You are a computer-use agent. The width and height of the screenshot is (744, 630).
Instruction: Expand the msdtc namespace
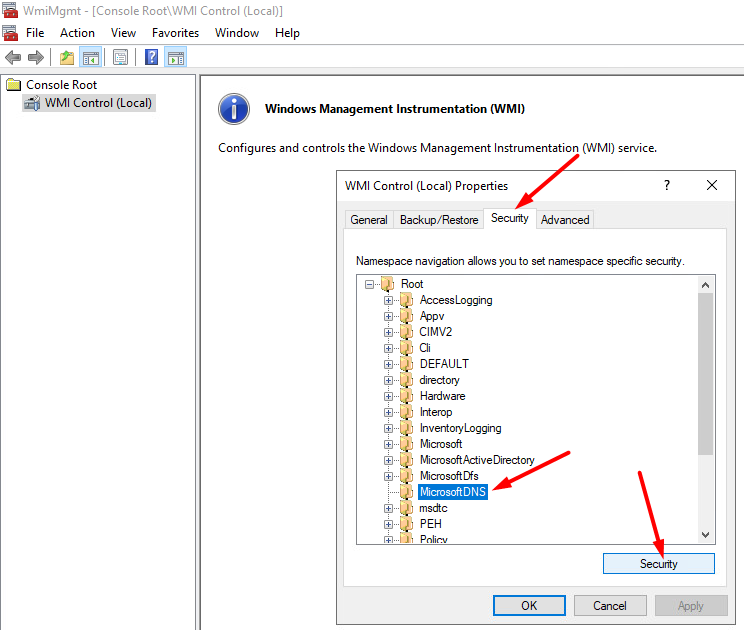point(388,508)
